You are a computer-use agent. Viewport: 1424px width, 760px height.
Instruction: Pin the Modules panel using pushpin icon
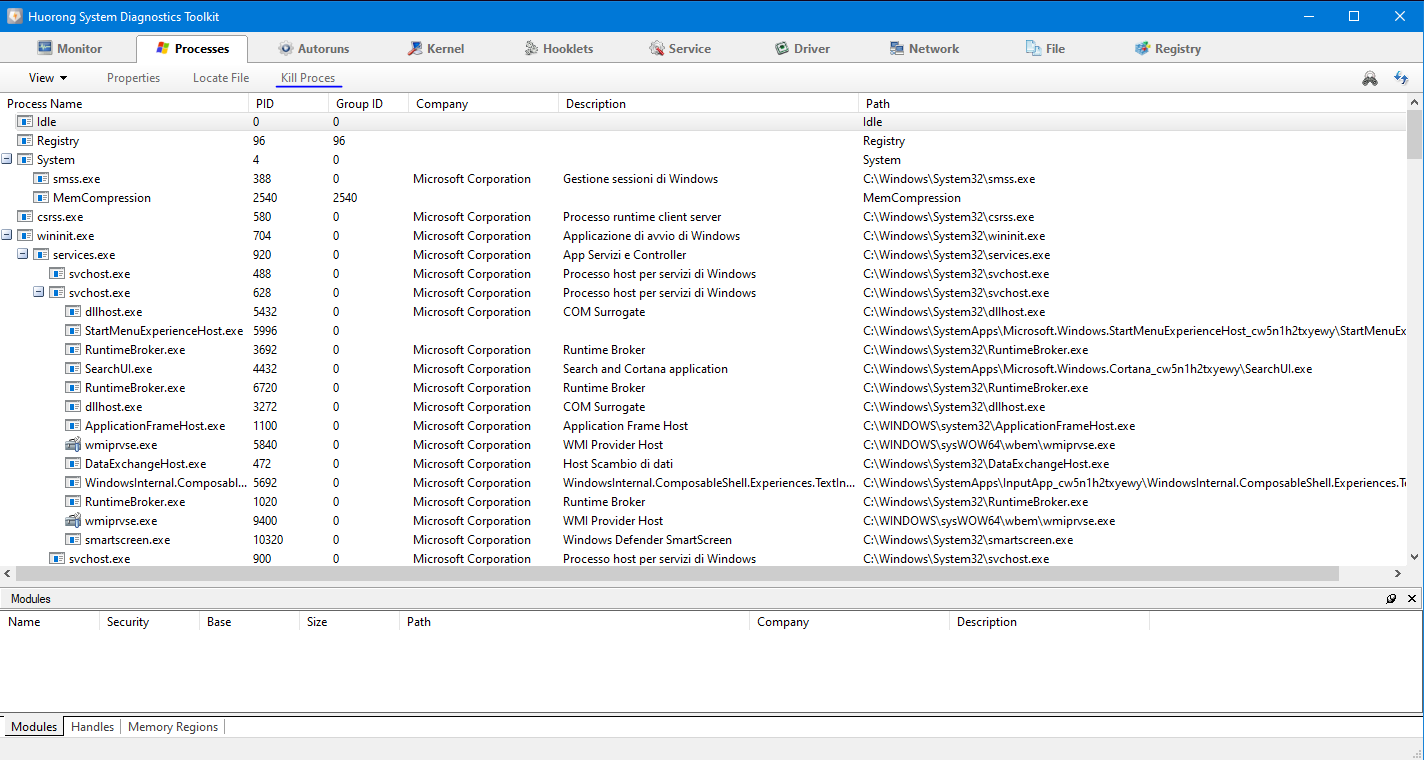(1391, 599)
